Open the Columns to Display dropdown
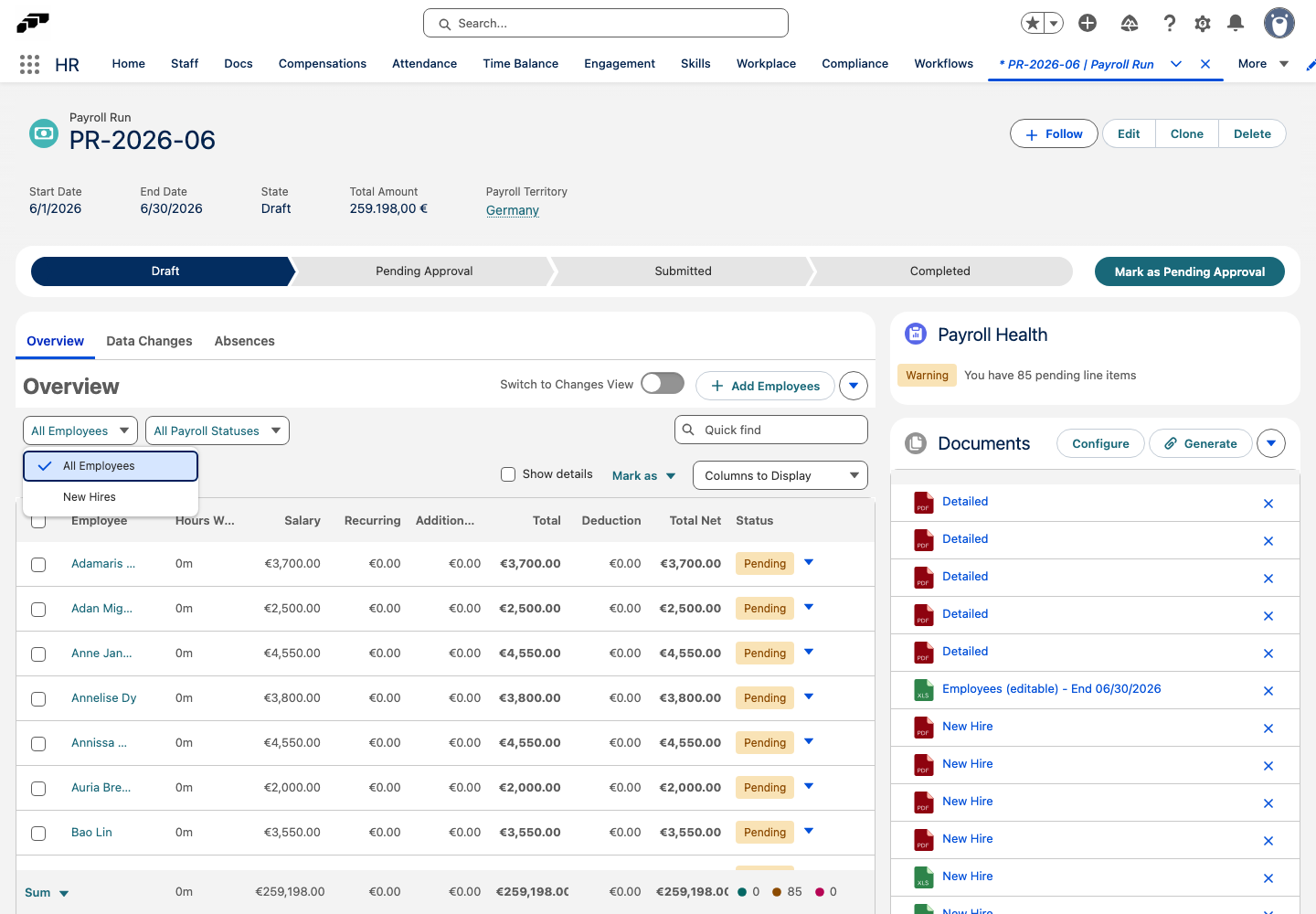 [x=780, y=475]
